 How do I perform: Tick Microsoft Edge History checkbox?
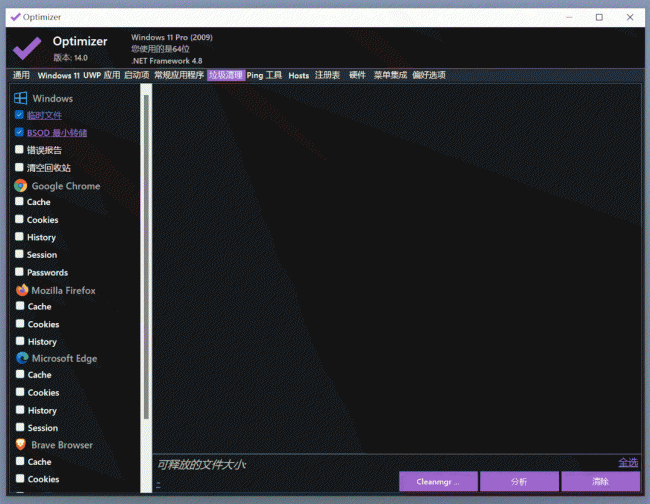(x=20, y=410)
